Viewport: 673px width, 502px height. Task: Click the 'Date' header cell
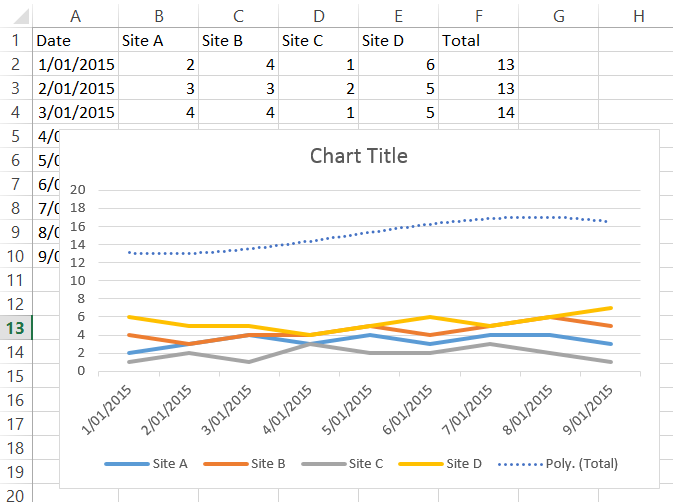click(76, 40)
